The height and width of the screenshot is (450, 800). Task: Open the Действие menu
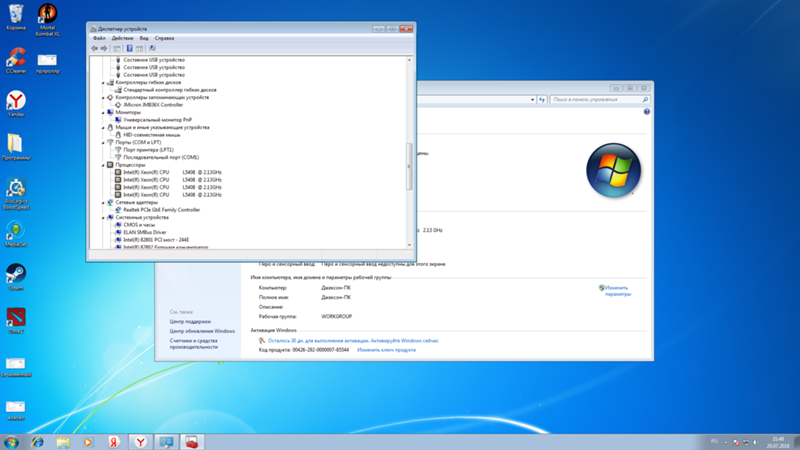point(122,38)
